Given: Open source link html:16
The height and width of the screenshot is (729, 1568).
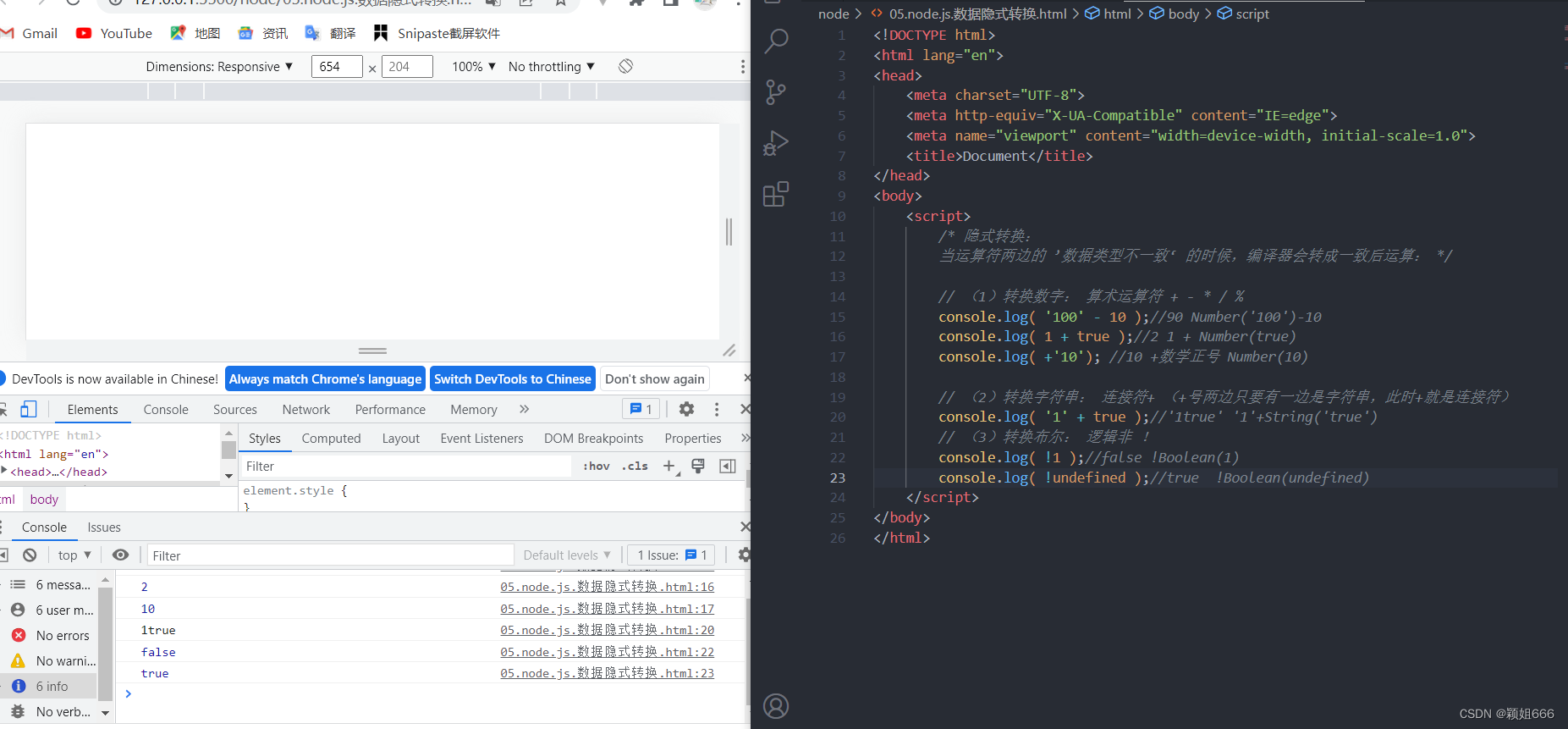Looking at the screenshot, I should point(607,586).
